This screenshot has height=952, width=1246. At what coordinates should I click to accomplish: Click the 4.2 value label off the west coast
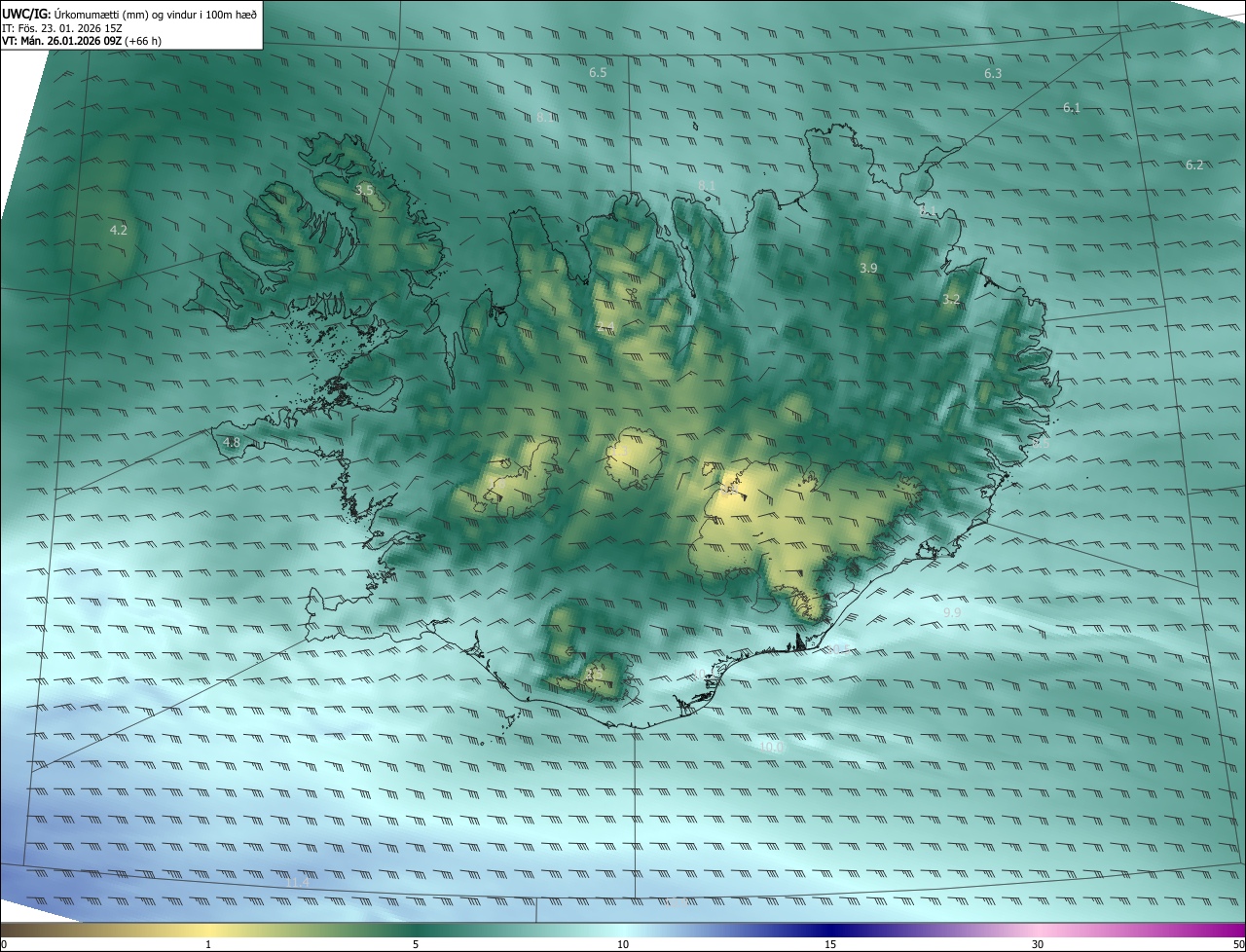[x=119, y=231]
